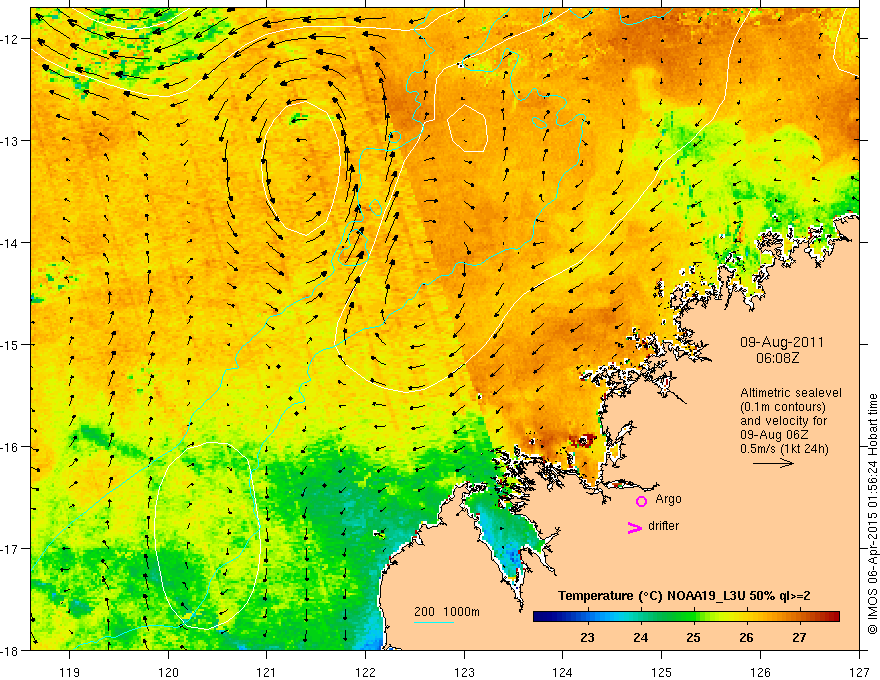880x680 pixels.
Task: Click the '(0.1m contours)' text
Action: point(782,407)
